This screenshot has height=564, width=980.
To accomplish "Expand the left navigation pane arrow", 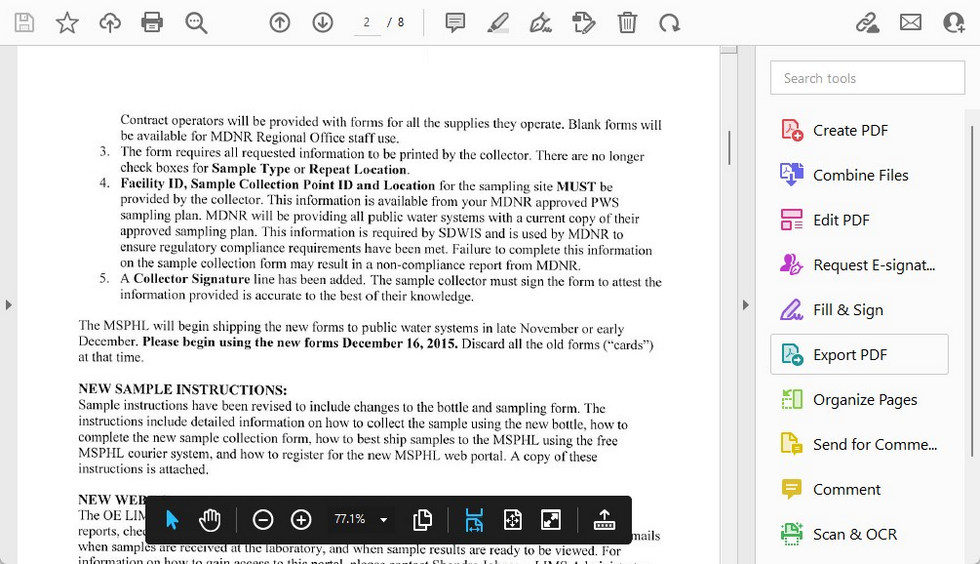I will [x=8, y=305].
